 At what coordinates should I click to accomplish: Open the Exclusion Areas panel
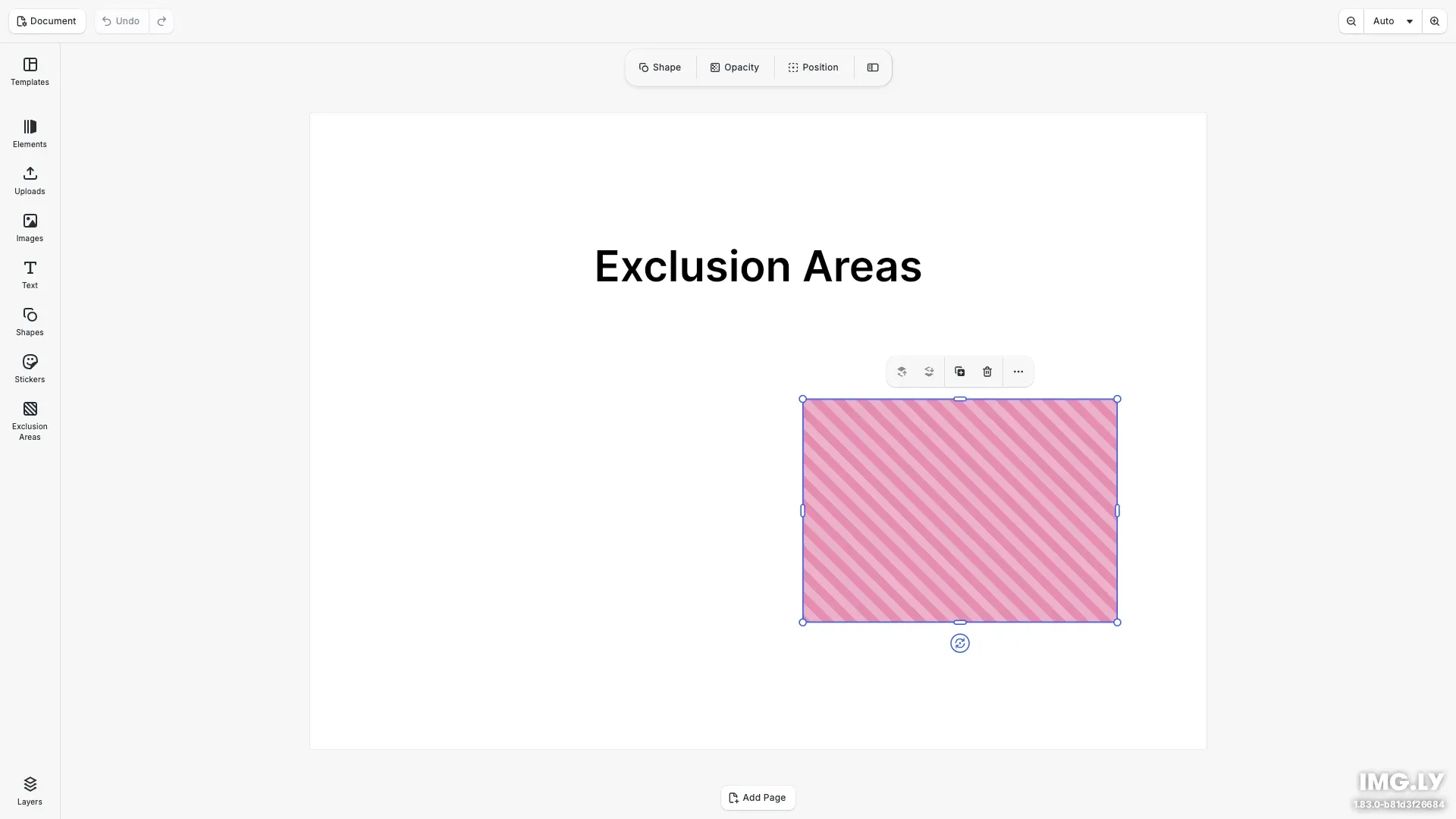click(30, 422)
